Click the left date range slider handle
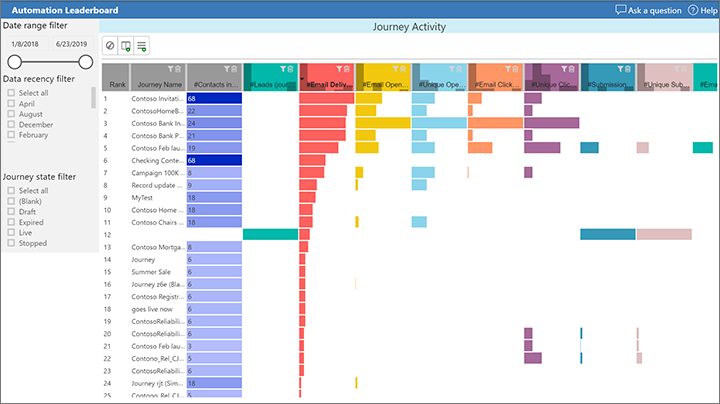This screenshot has width=720, height=404. point(15,62)
